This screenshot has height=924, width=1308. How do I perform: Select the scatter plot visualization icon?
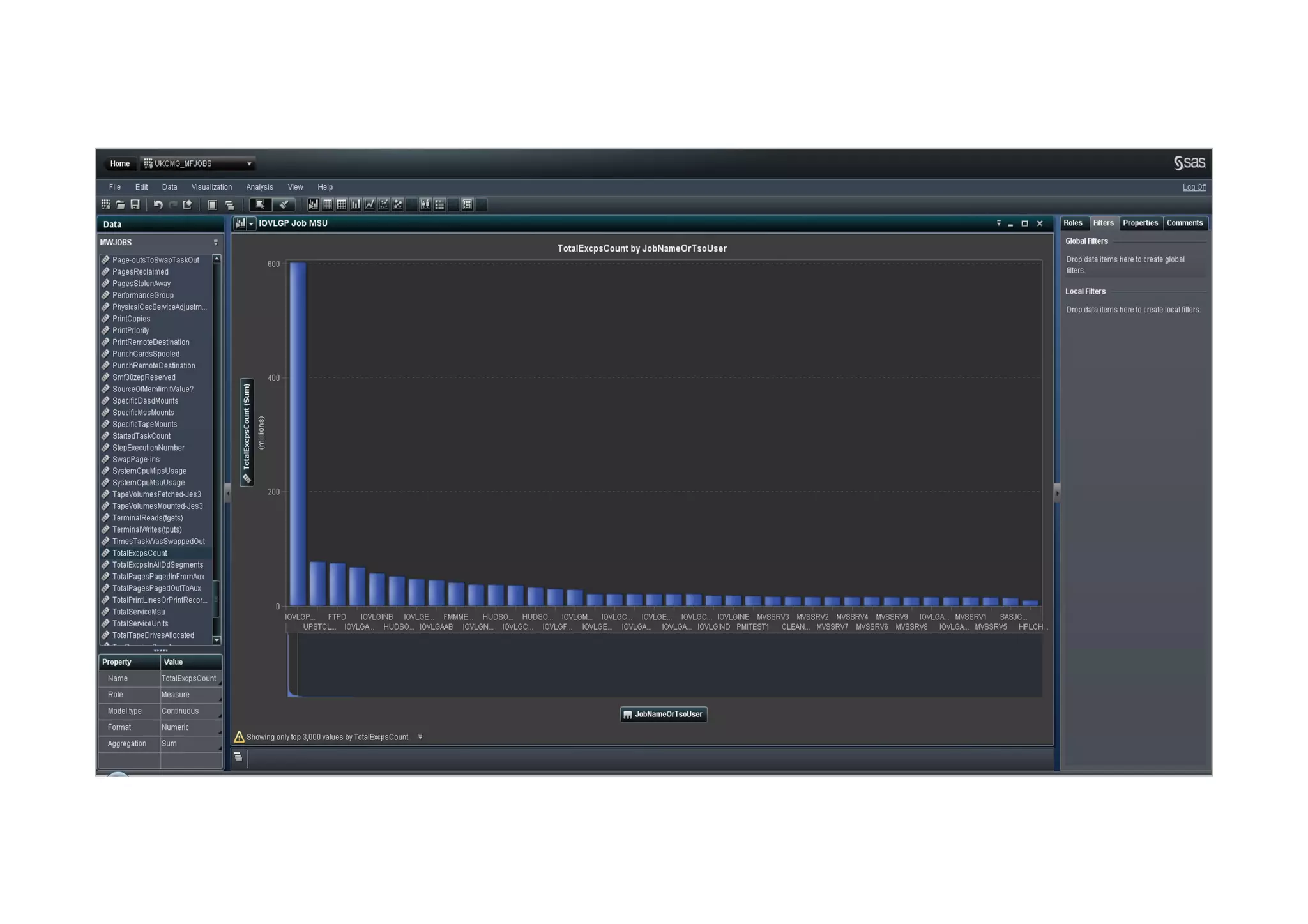click(383, 204)
